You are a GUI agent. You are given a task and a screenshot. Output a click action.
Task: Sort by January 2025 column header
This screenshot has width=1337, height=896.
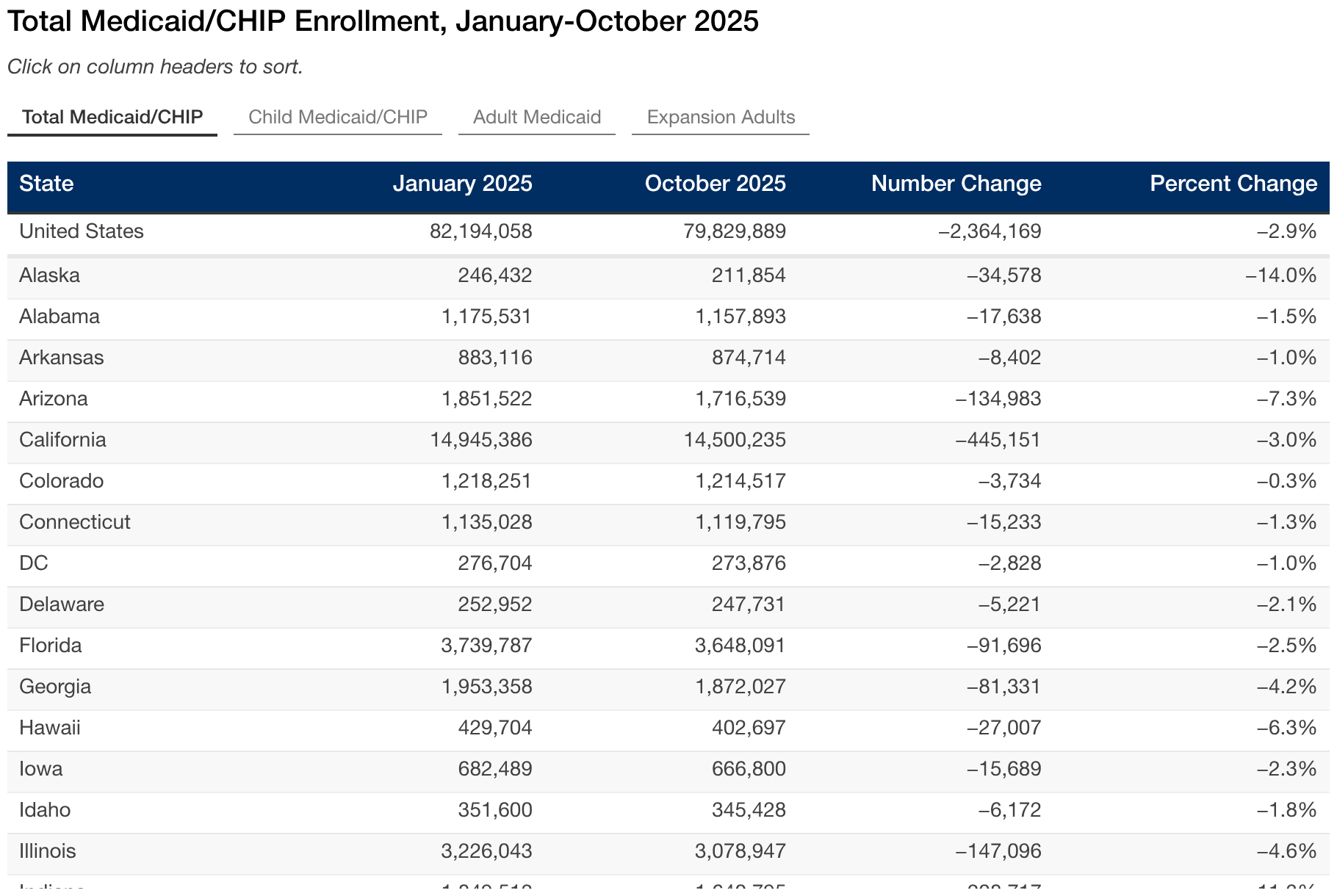pos(462,184)
